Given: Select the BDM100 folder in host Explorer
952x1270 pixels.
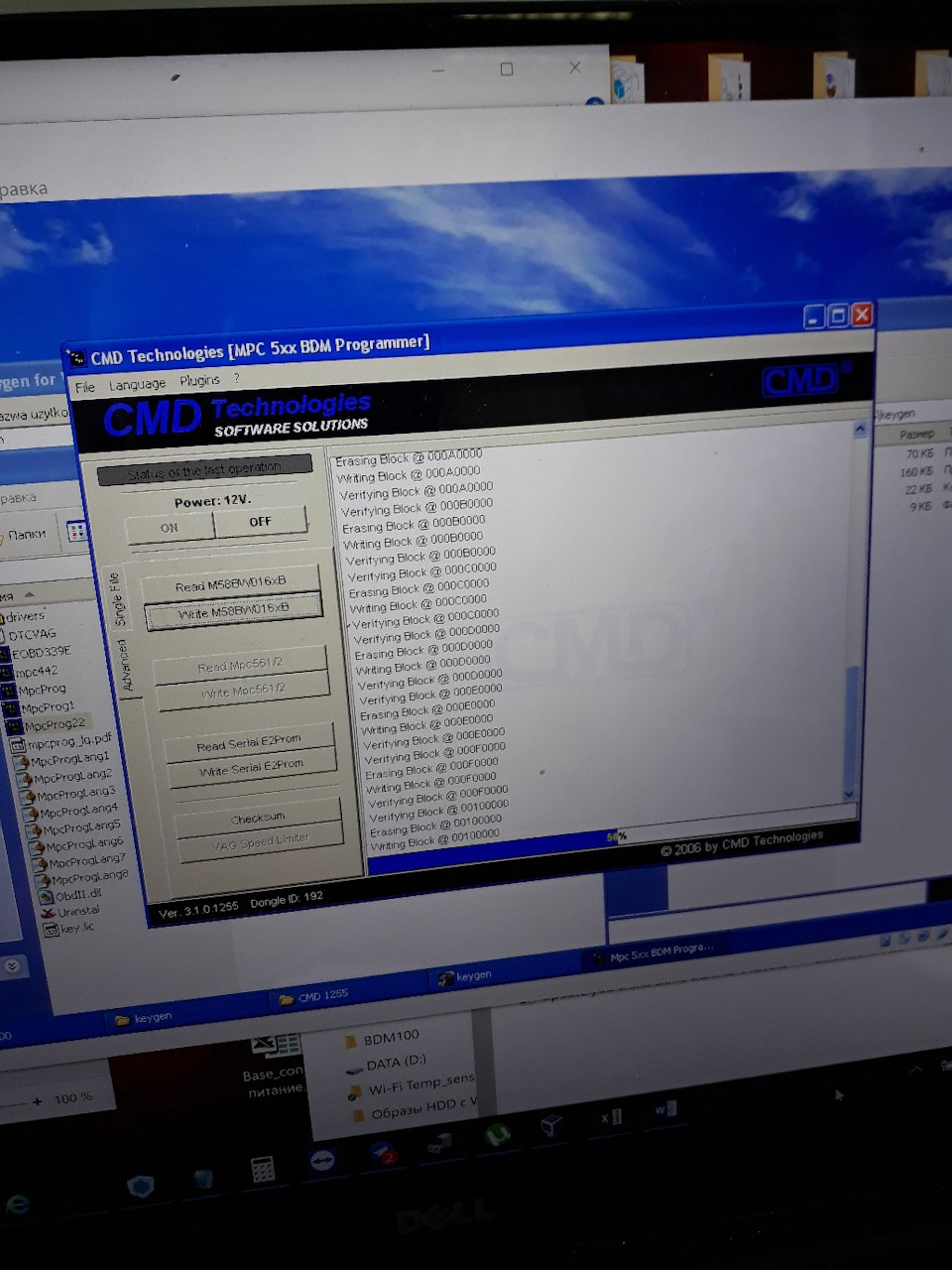Looking at the screenshot, I should (x=382, y=1039).
